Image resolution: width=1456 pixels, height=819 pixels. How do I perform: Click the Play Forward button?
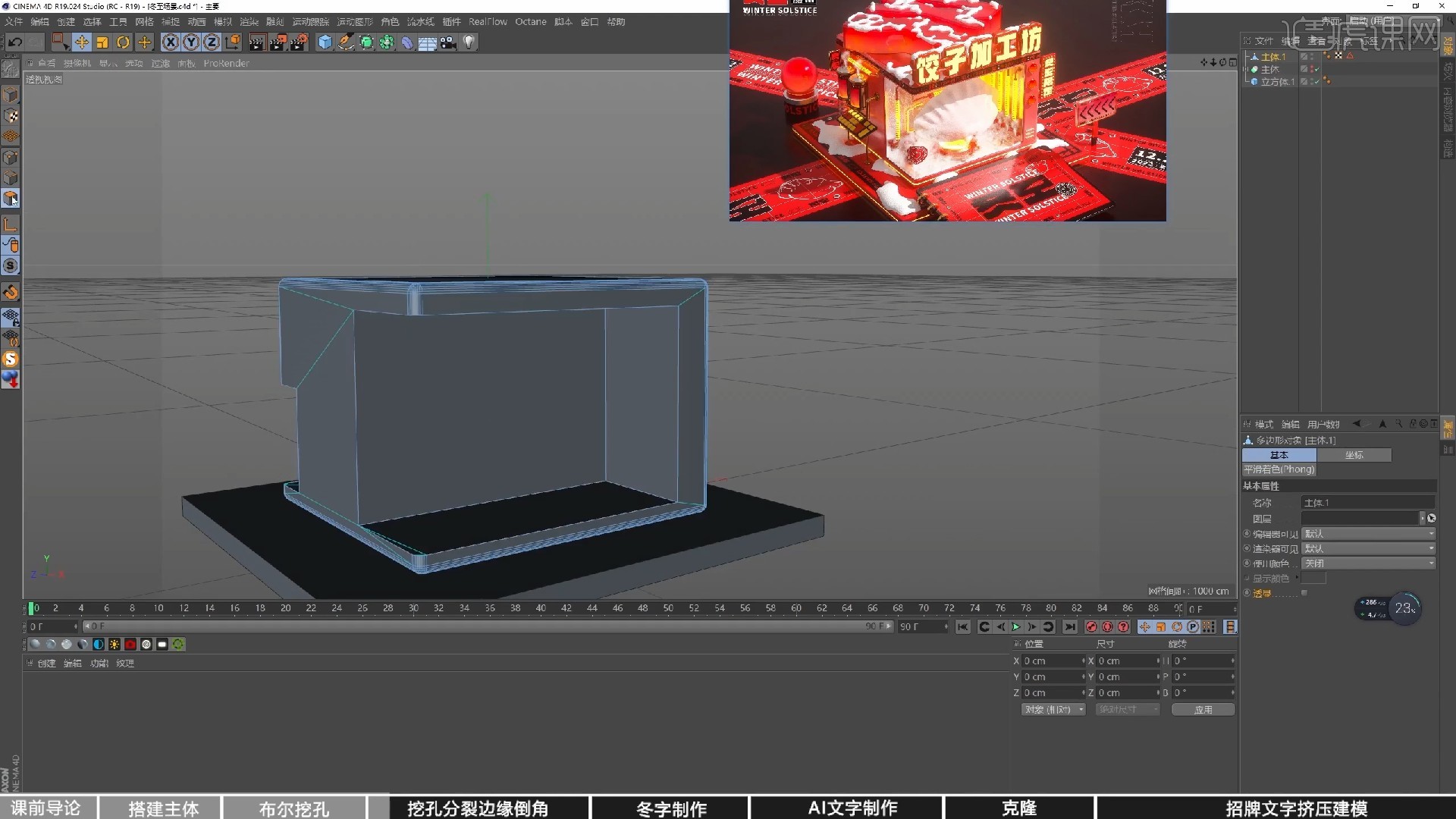click(x=1016, y=627)
